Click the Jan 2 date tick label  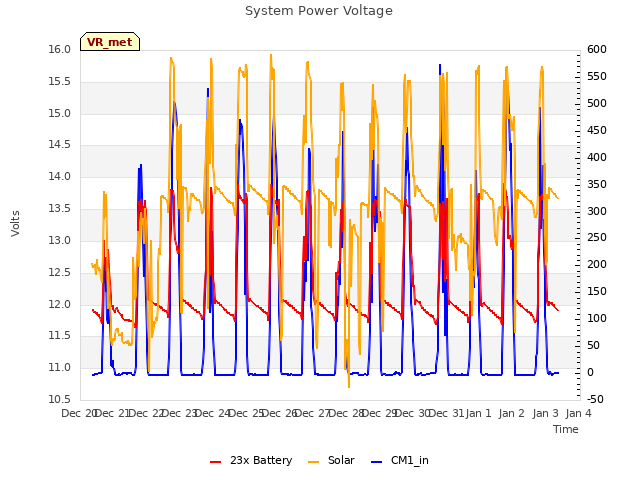512,413
